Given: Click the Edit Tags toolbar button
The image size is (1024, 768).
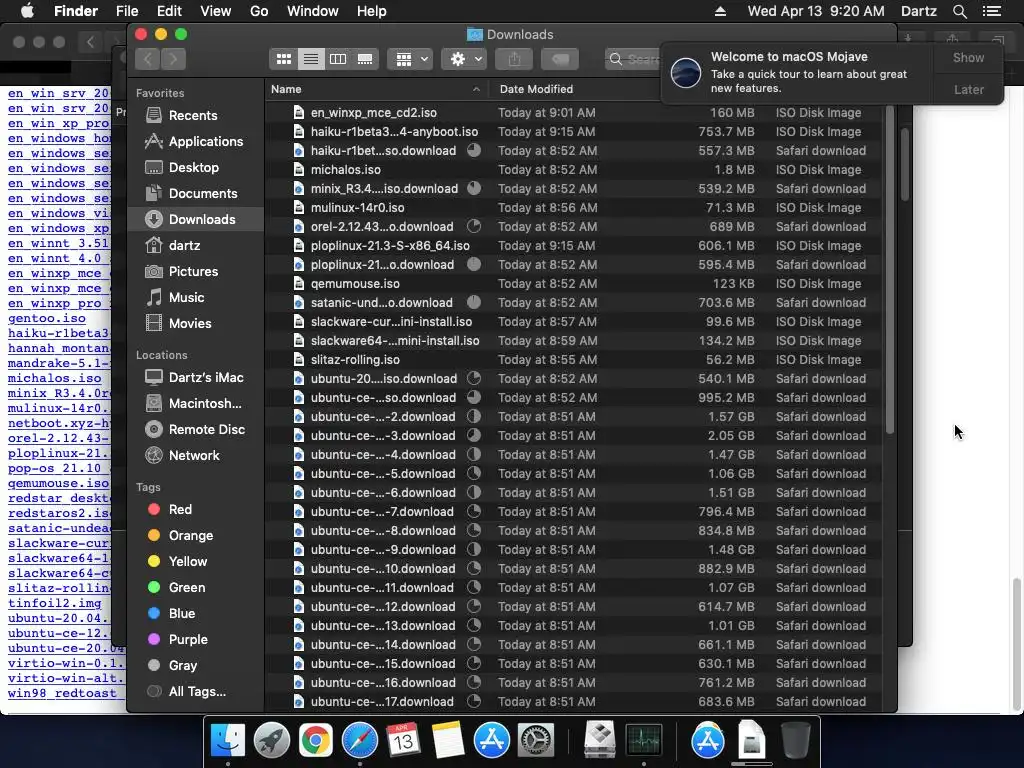Looking at the screenshot, I should tap(560, 59).
